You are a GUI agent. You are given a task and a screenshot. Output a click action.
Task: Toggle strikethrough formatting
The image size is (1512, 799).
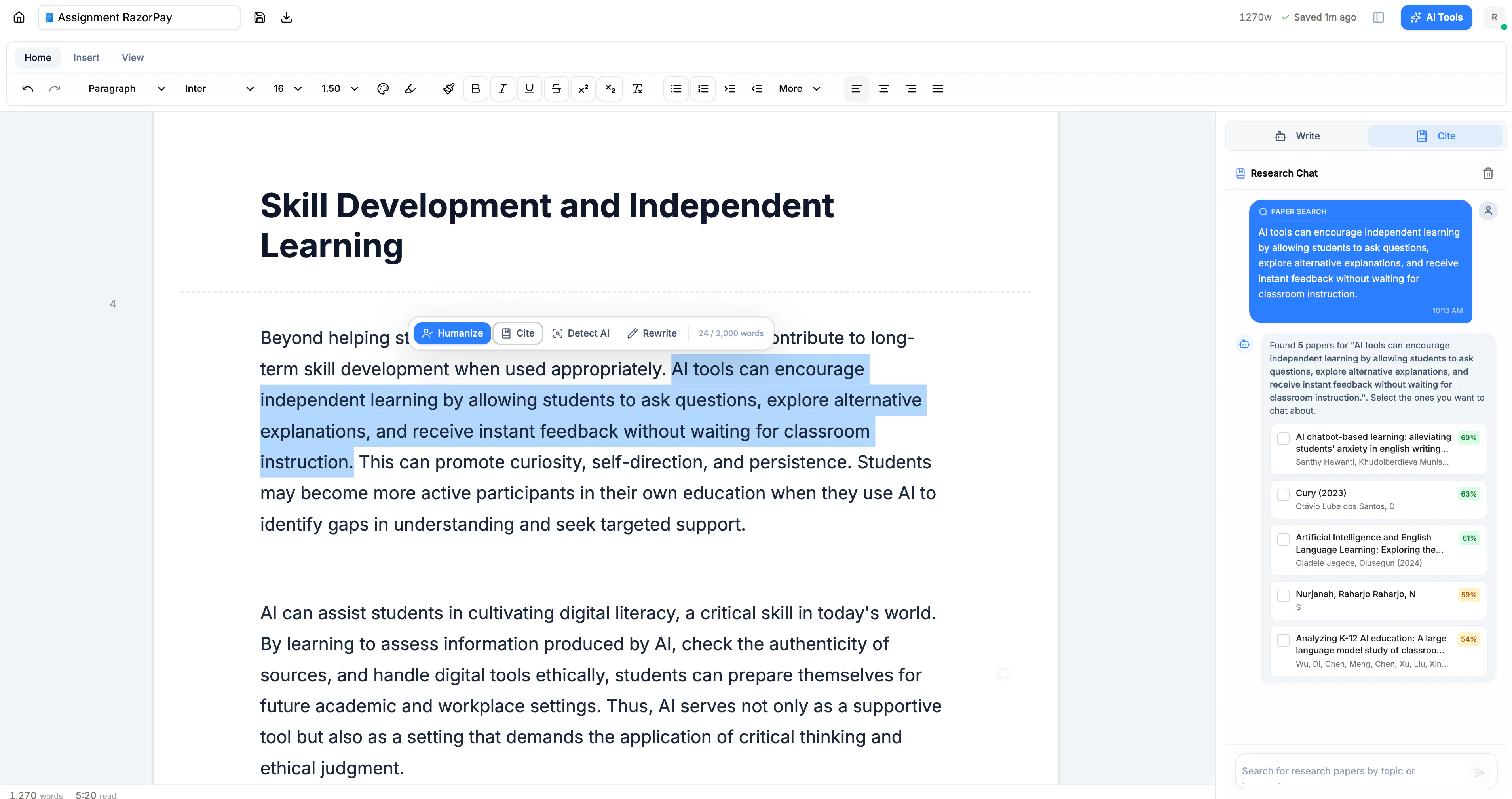(557, 89)
